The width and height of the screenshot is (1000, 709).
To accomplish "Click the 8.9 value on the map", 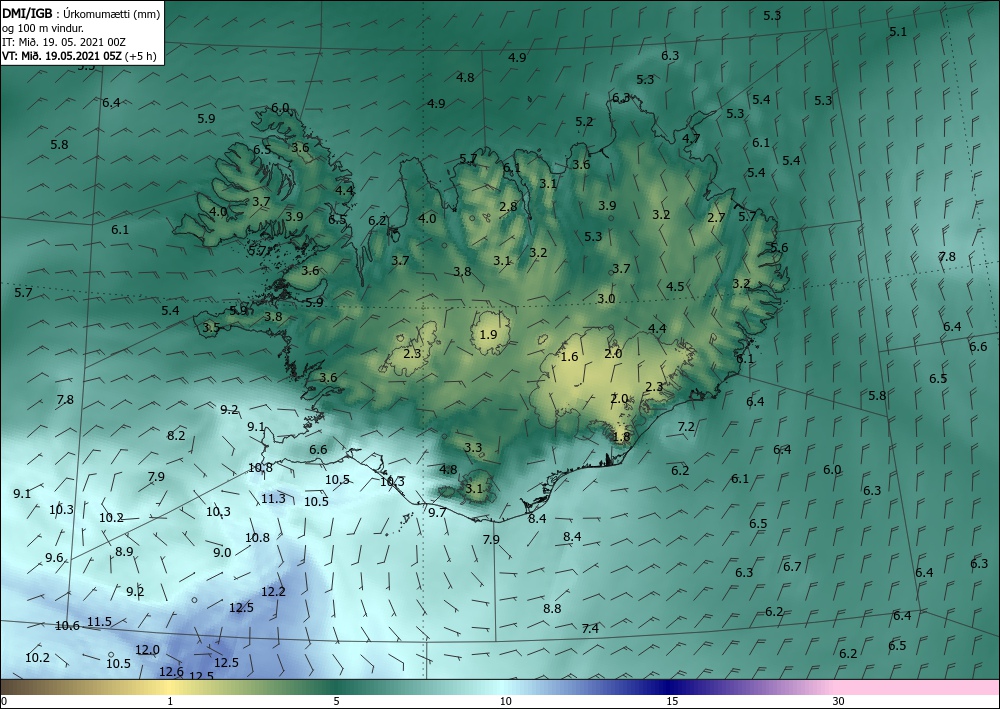I will (x=124, y=552).
